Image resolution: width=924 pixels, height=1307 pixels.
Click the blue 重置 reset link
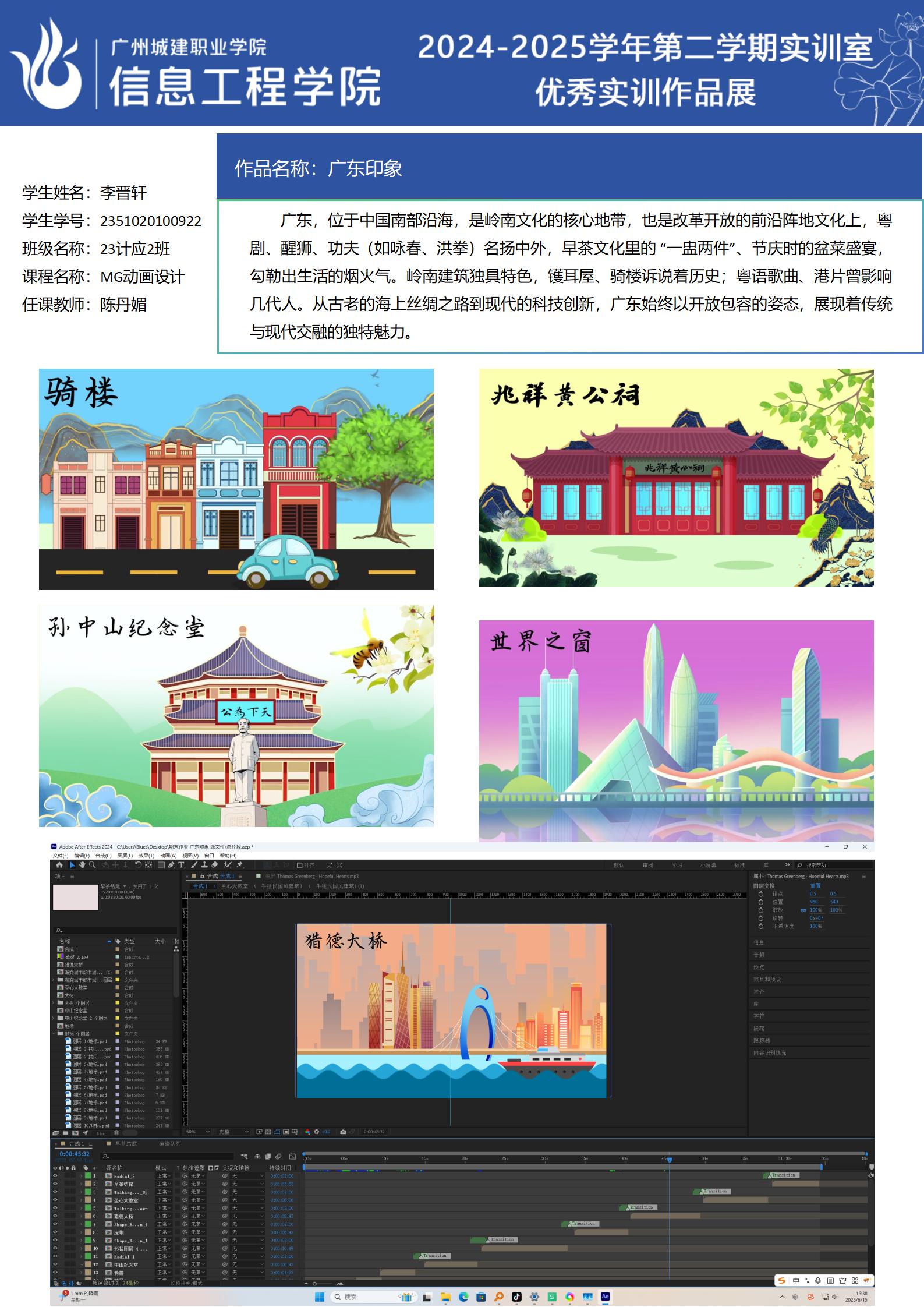(815, 885)
